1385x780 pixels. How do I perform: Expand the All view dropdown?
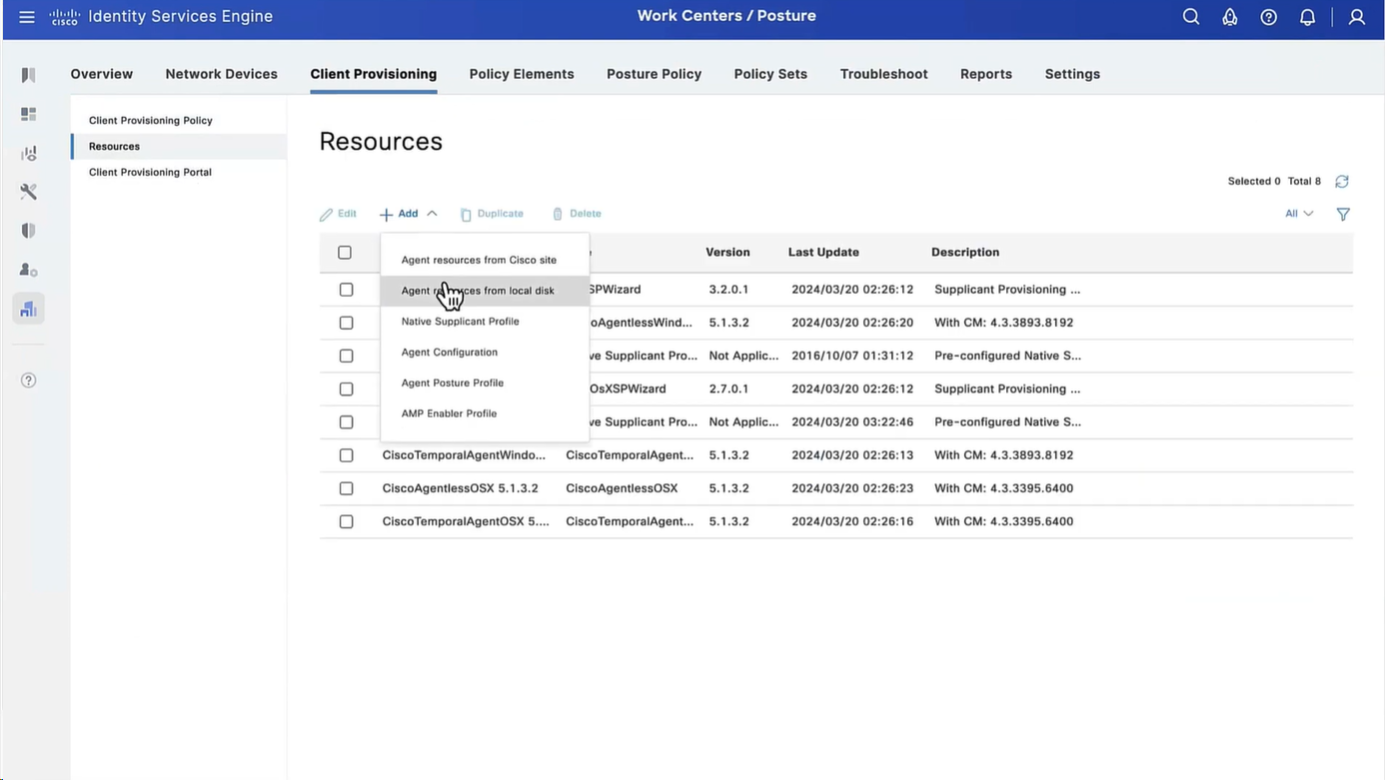coord(1298,214)
